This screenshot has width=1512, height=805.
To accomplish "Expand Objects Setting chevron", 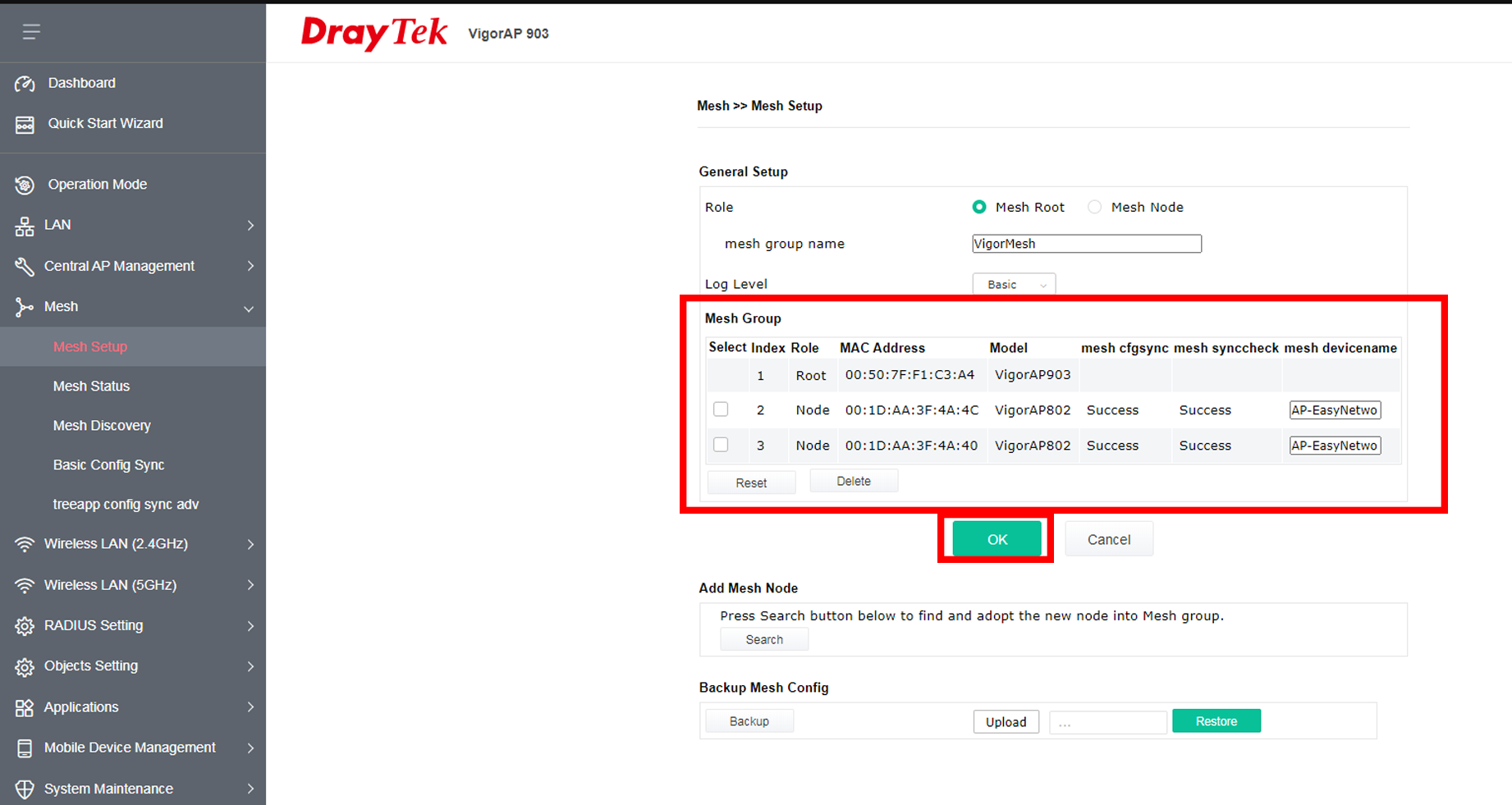I will tap(250, 666).
